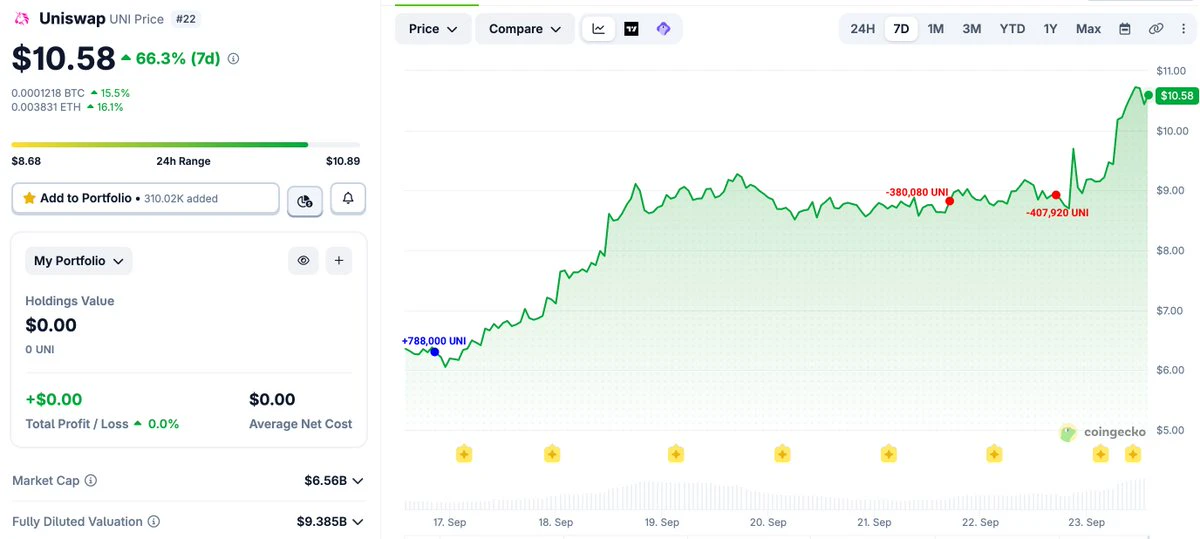Open the Price dropdown
Image resolution: width=1200 pixels, height=539 pixels.
(433, 29)
